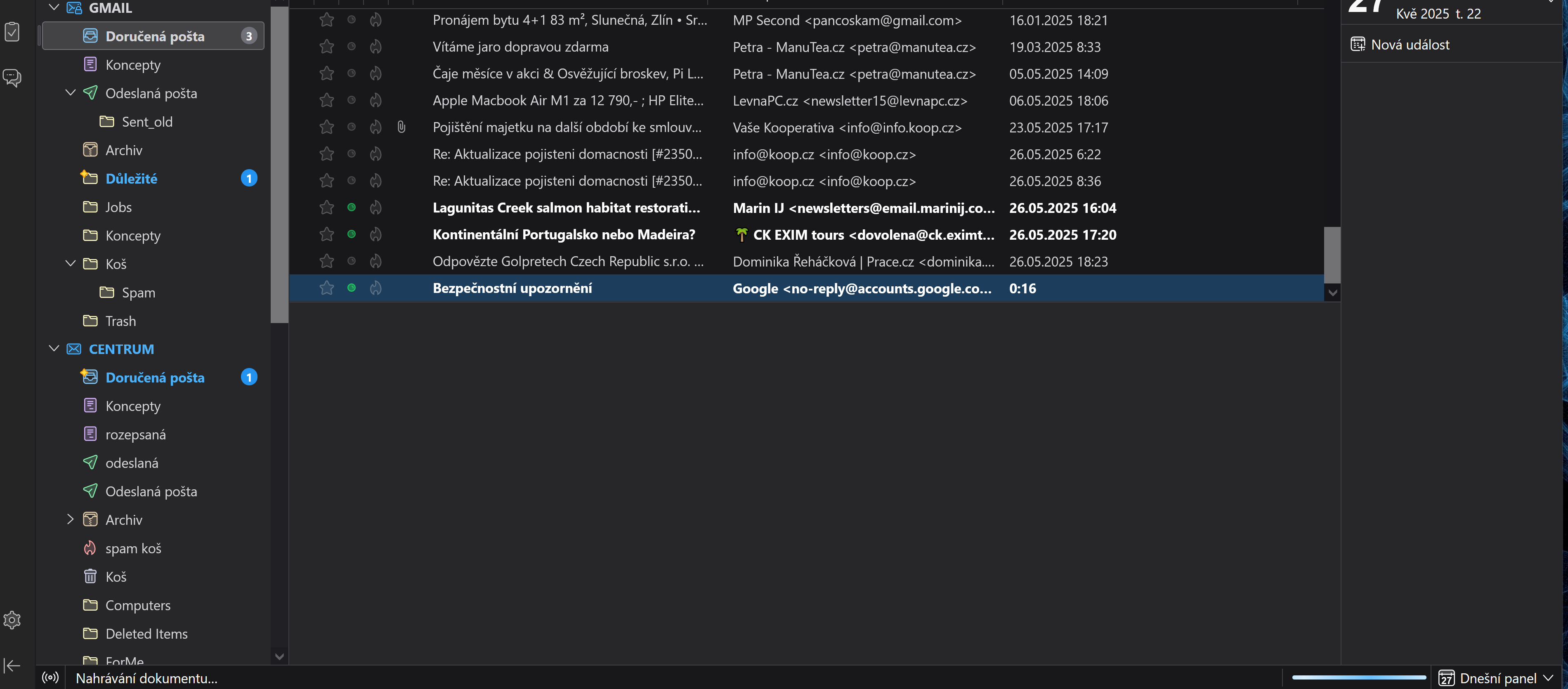Star the Vítáme jaro dopravou zdarma message
Viewport: 1568px width, 689px height.
(327, 47)
